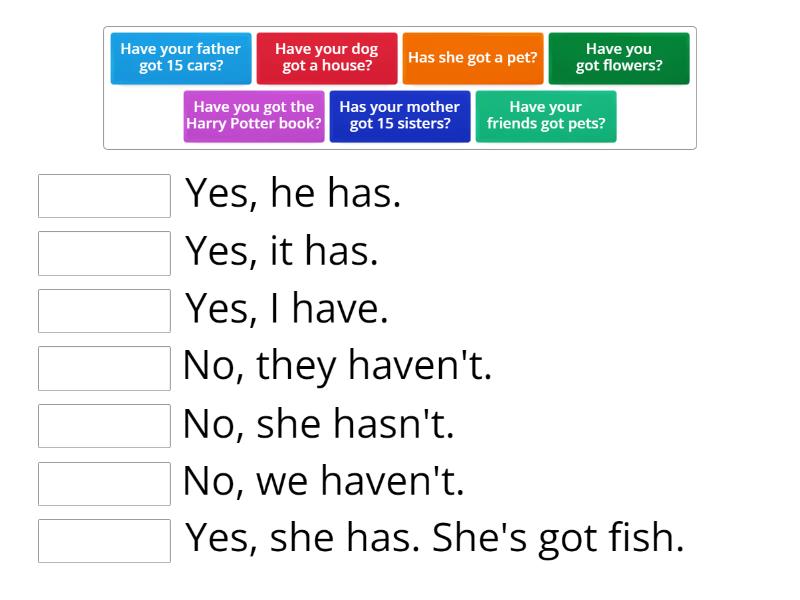Select the 'Has your mother got 15 sisters?' card
The height and width of the screenshot is (600, 800).
click(x=400, y=116)
